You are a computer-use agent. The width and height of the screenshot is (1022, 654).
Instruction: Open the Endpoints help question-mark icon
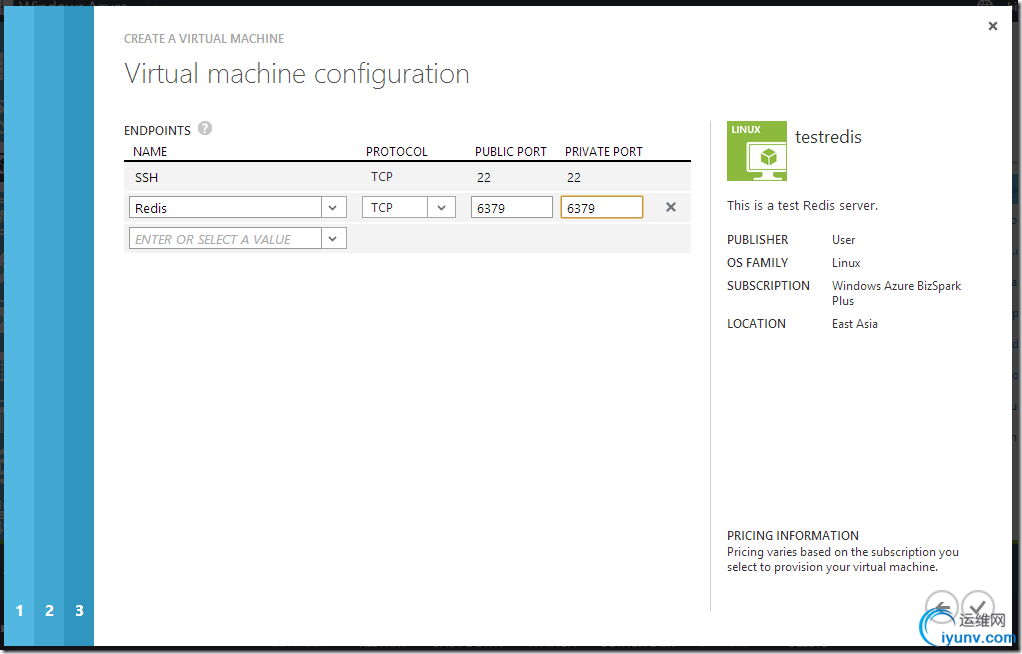pyautogui.click(x=205, y=128)
